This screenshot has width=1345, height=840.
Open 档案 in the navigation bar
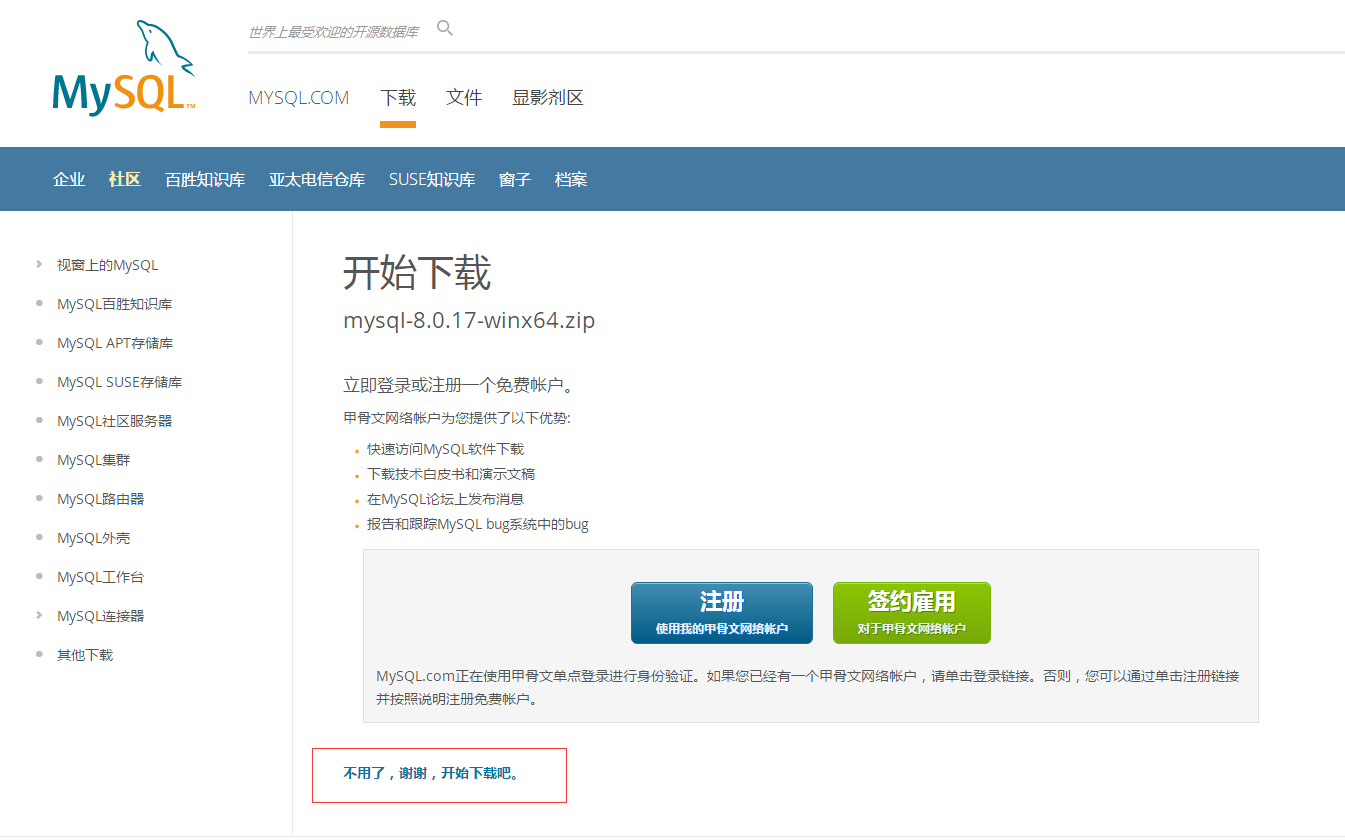[571, 180]
